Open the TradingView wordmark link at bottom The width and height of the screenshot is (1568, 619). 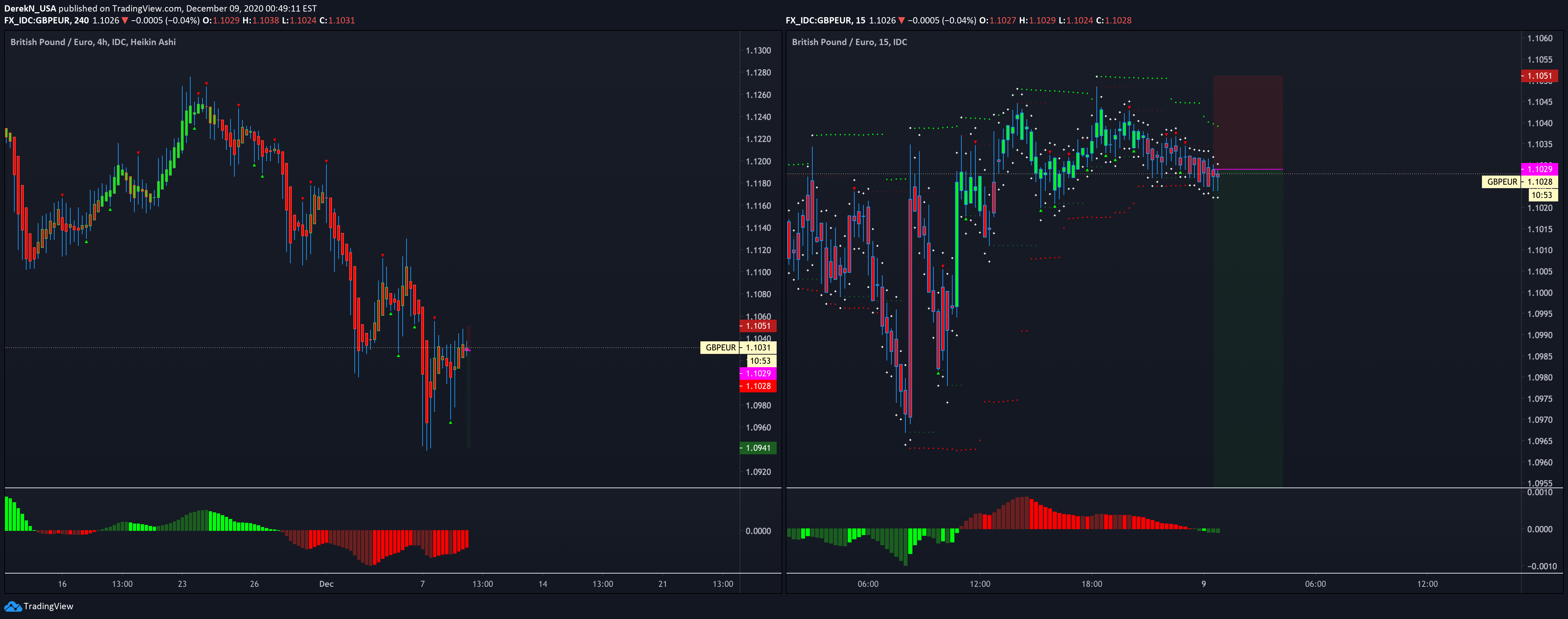[x=48, y=606]
